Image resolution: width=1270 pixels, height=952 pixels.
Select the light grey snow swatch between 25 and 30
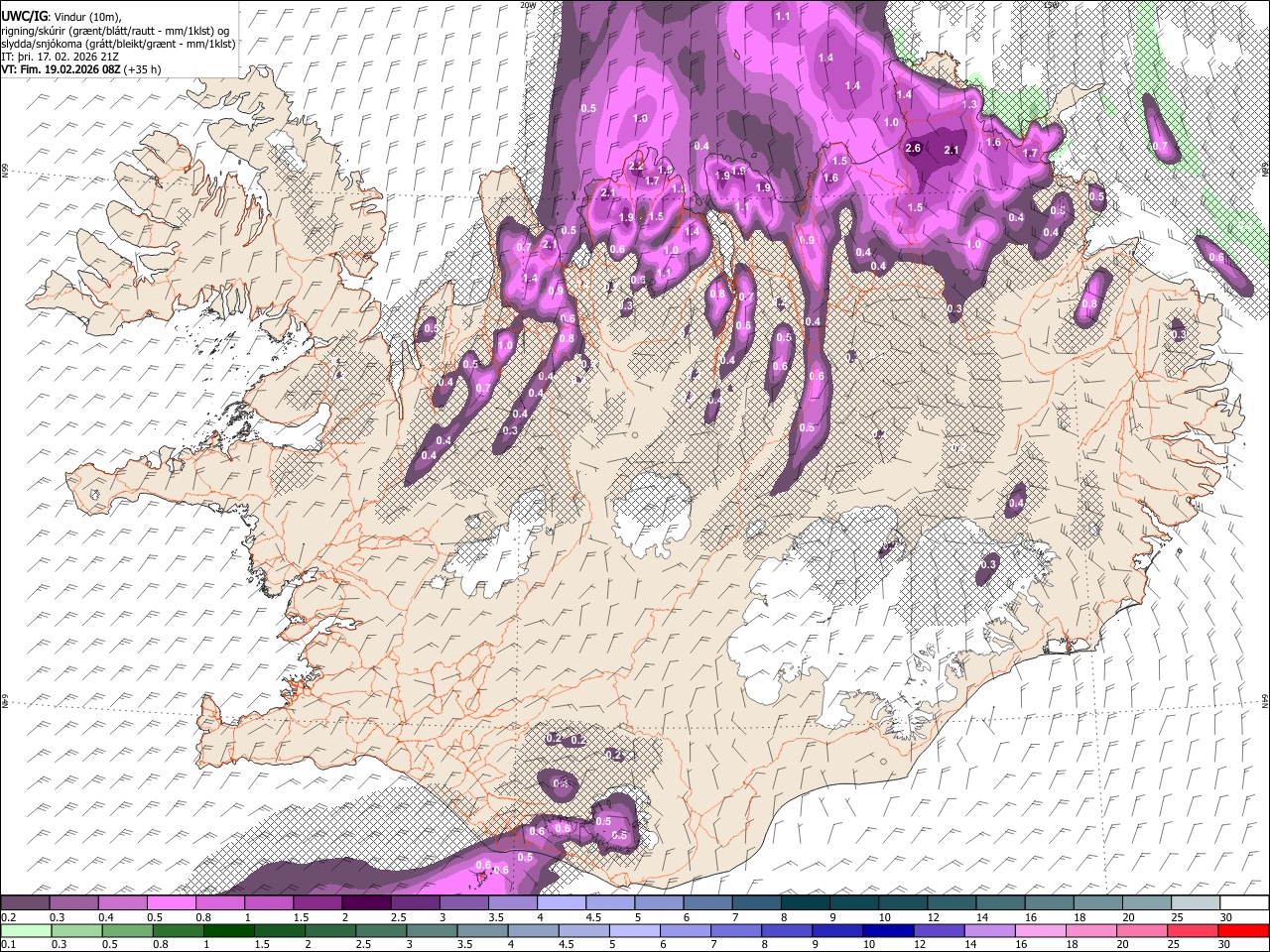click(1197, 902)
